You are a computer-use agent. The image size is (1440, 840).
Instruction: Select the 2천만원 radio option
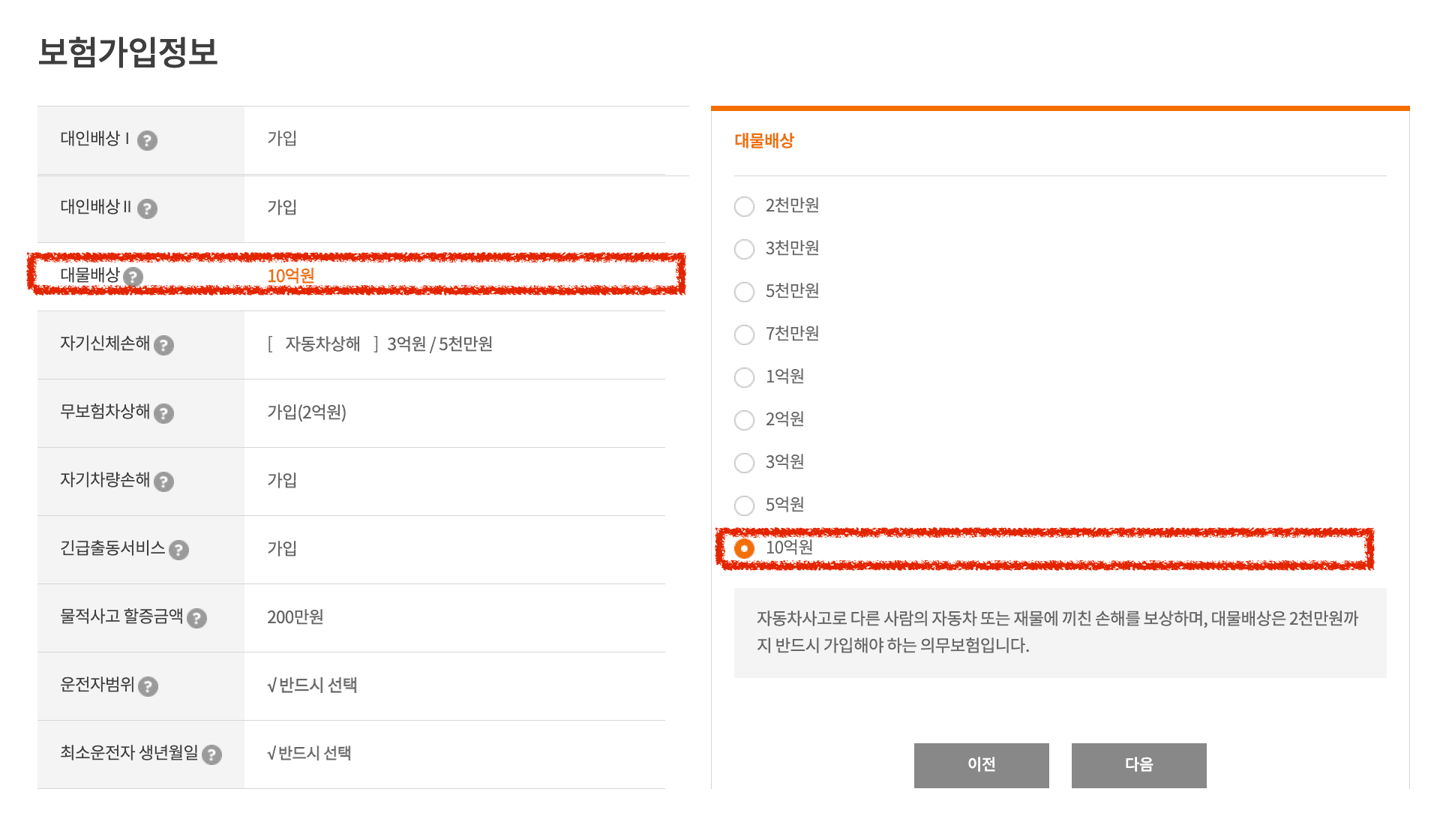click(744, 206)
